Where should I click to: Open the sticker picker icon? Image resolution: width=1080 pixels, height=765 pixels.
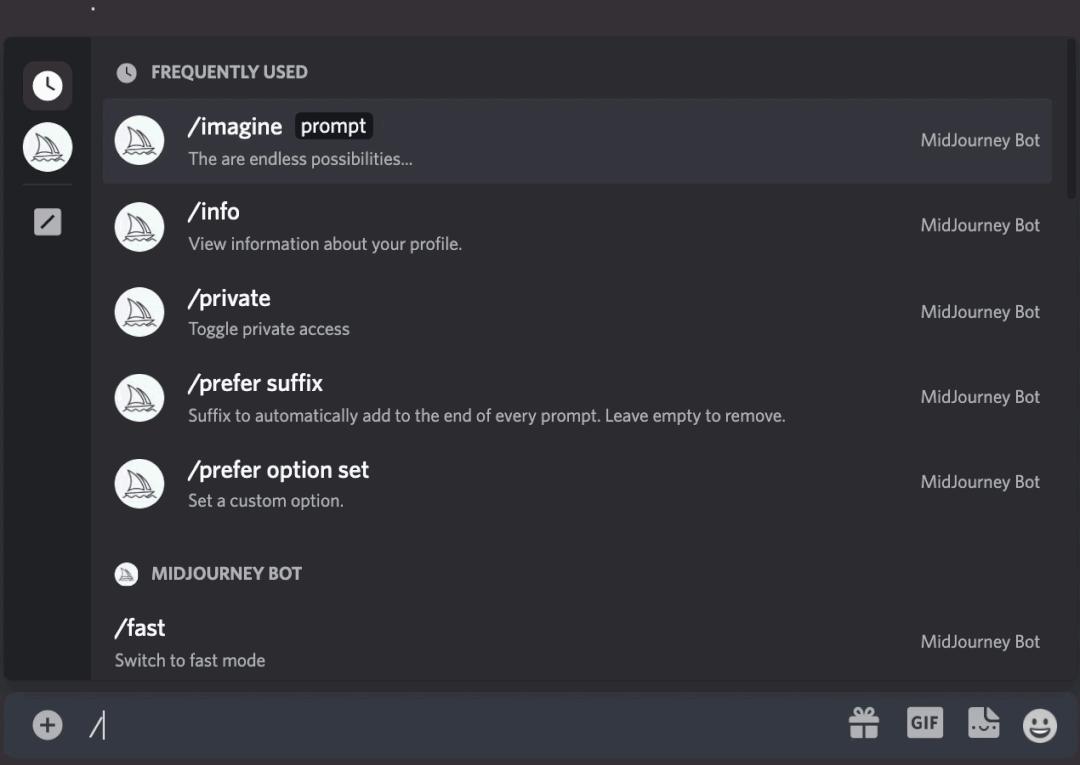[x=983, y=723]
